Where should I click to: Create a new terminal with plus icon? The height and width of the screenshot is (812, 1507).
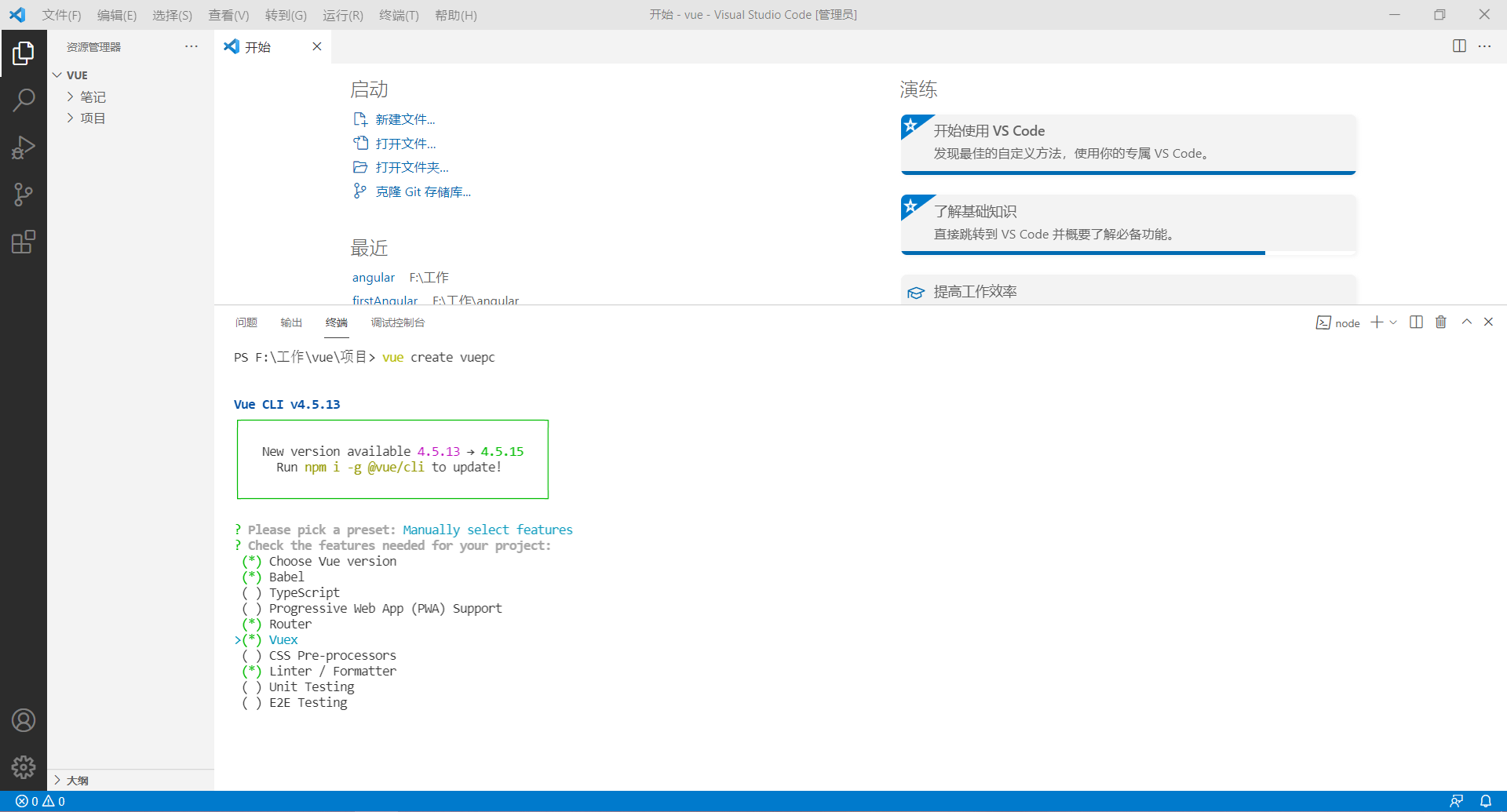coord(1377,322)
